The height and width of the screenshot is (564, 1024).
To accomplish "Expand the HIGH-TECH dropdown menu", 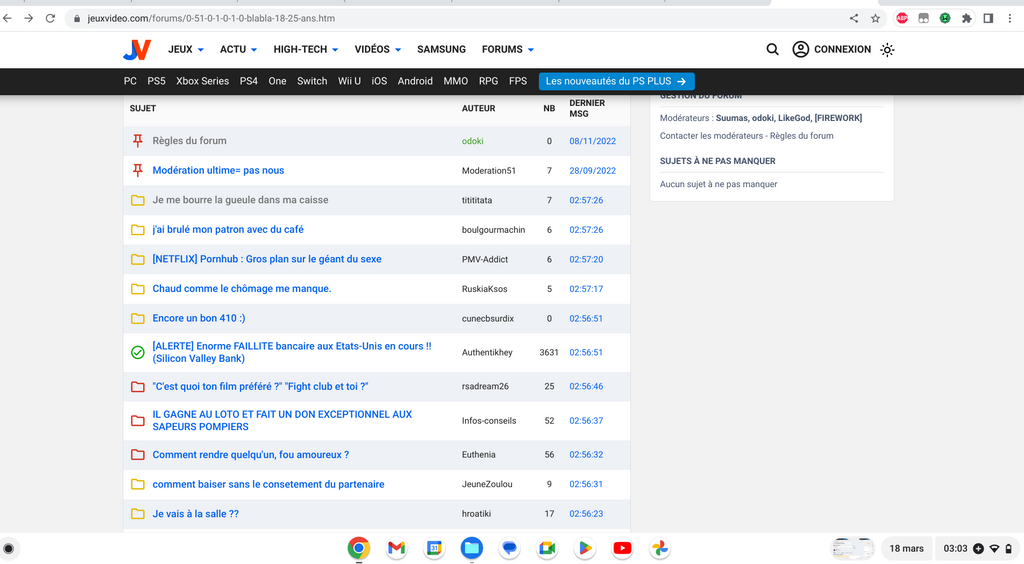I will (305, 49).
